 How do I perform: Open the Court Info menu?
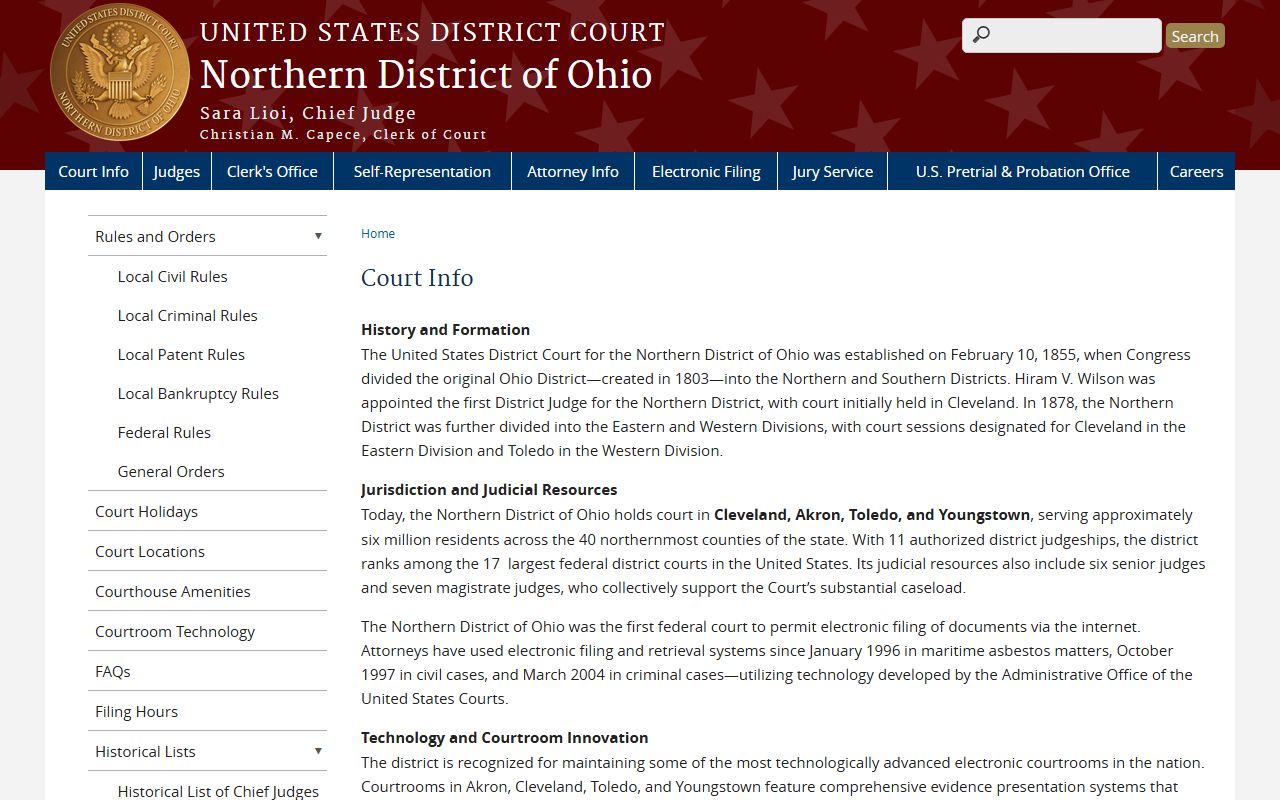94,171
